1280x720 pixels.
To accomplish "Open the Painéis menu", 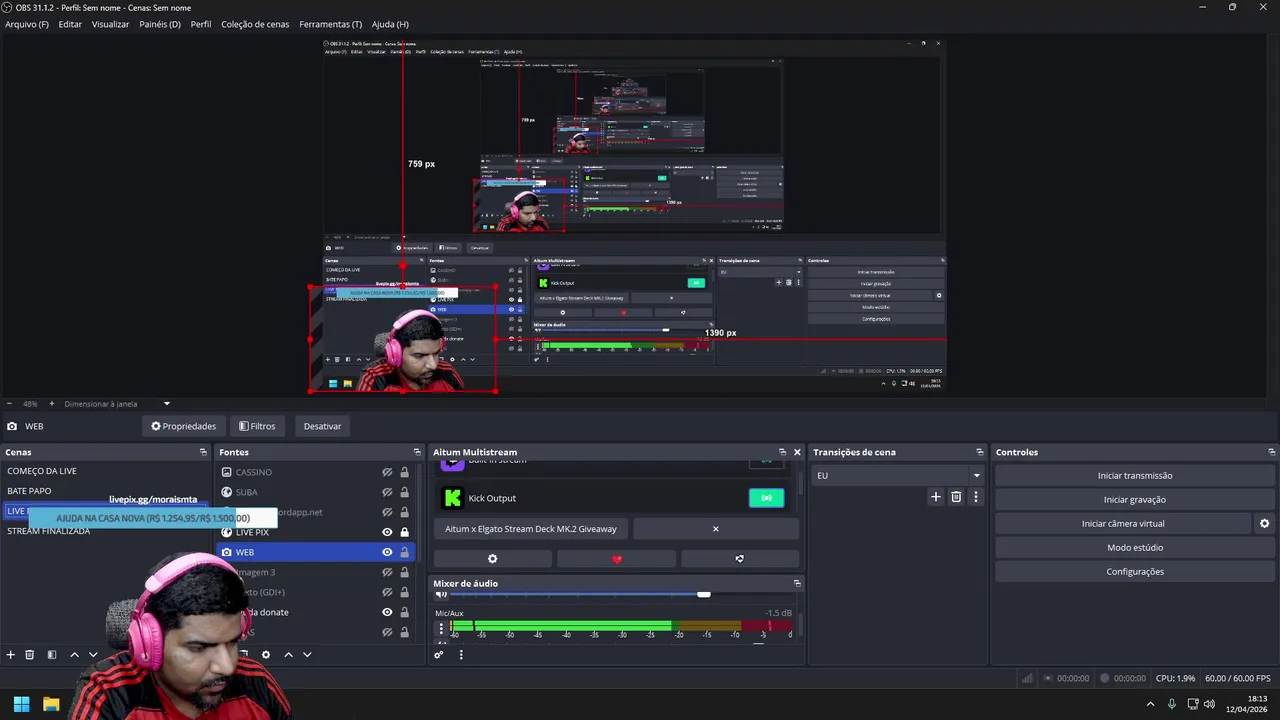I will tap(160, 24).
